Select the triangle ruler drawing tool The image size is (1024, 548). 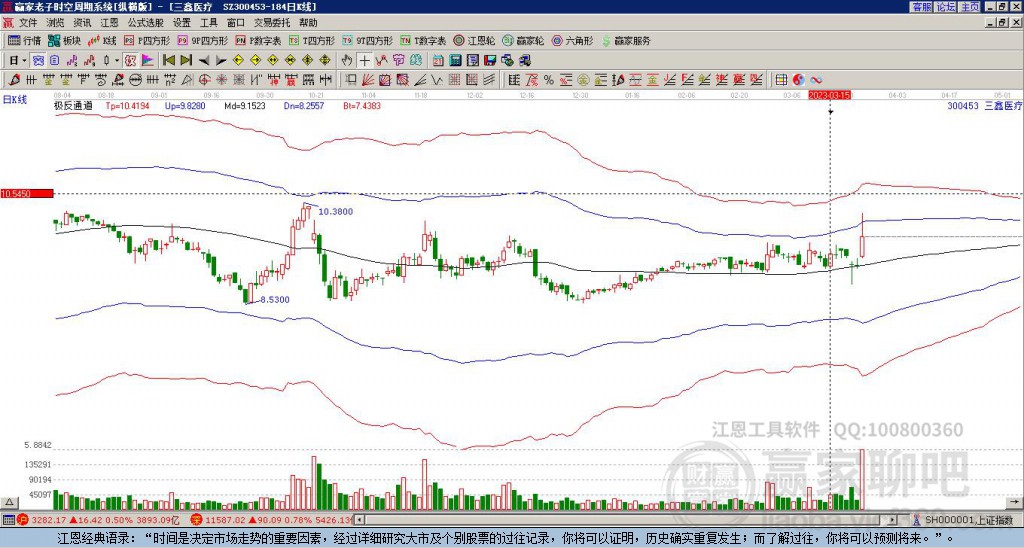click(187, 80)
